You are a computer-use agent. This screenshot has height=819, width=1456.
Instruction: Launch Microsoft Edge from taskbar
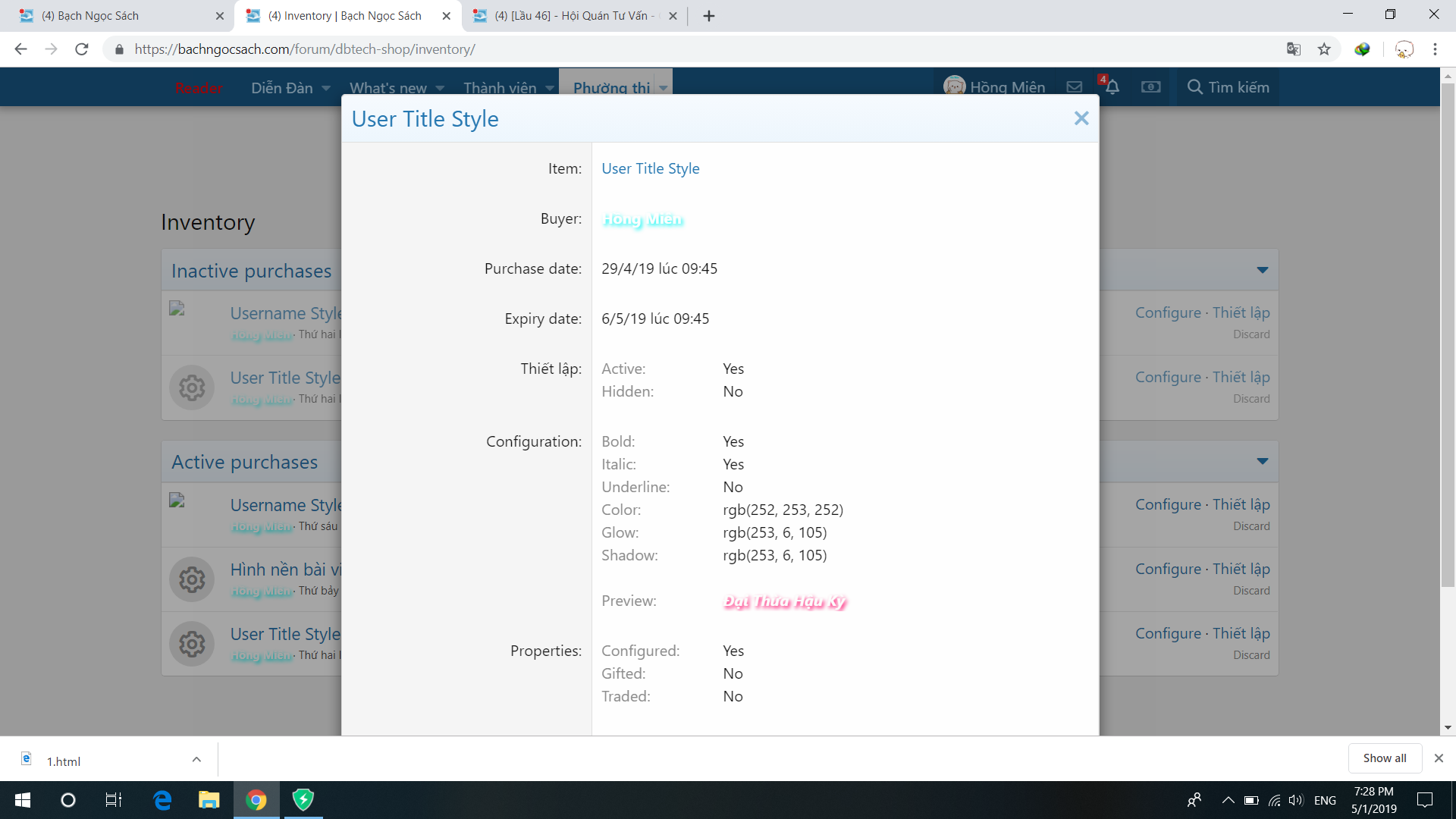click(x=162, y=800)
